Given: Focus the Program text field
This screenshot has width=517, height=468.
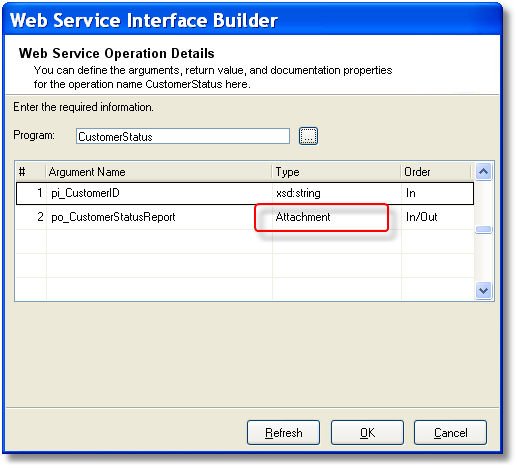Looking at the screenshot, I should tap(183, 136).
